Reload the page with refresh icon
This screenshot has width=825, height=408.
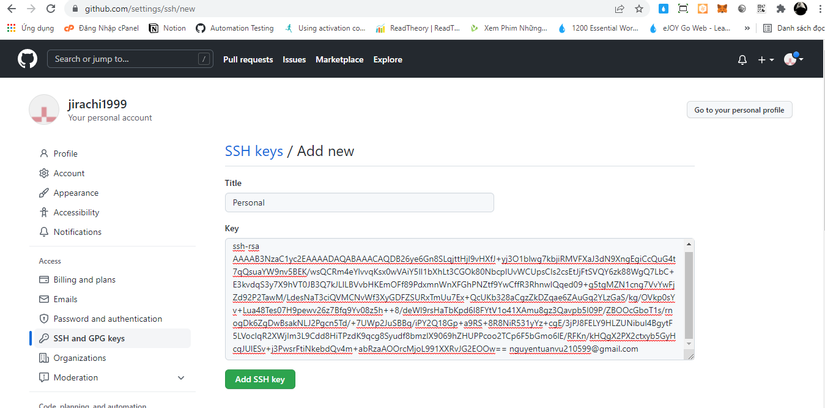(51, 8)
